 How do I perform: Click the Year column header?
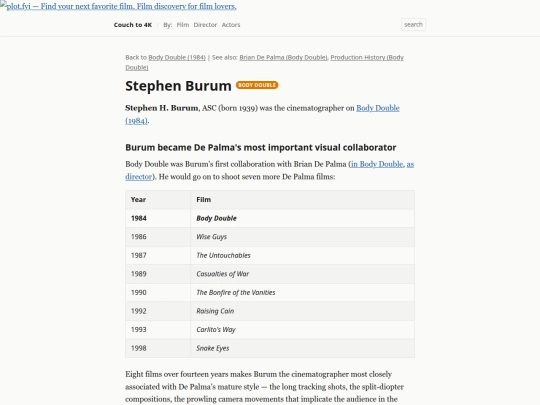(x=158, y=200)
